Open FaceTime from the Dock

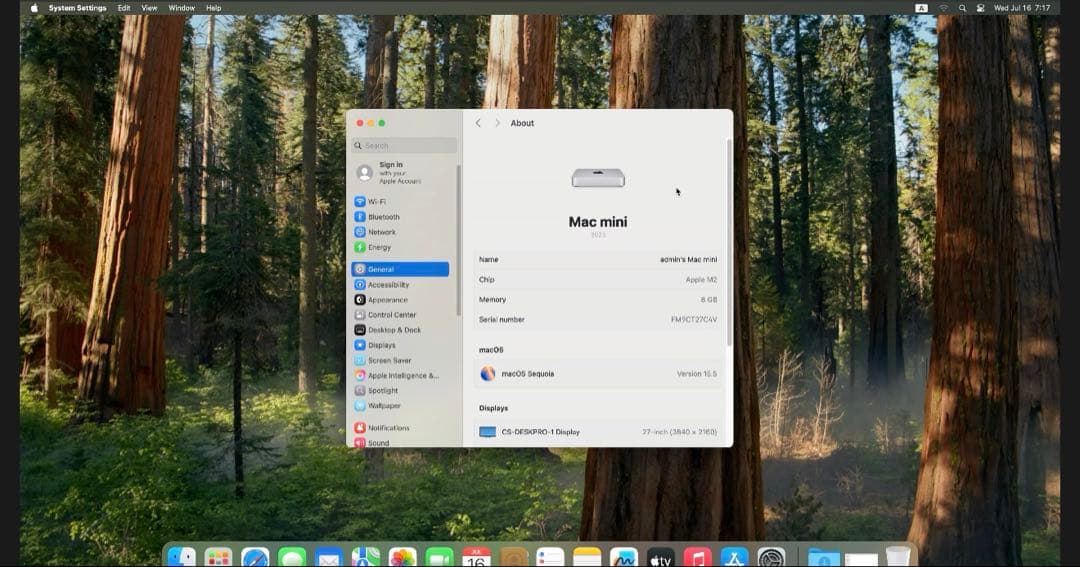tap(439, 557)
